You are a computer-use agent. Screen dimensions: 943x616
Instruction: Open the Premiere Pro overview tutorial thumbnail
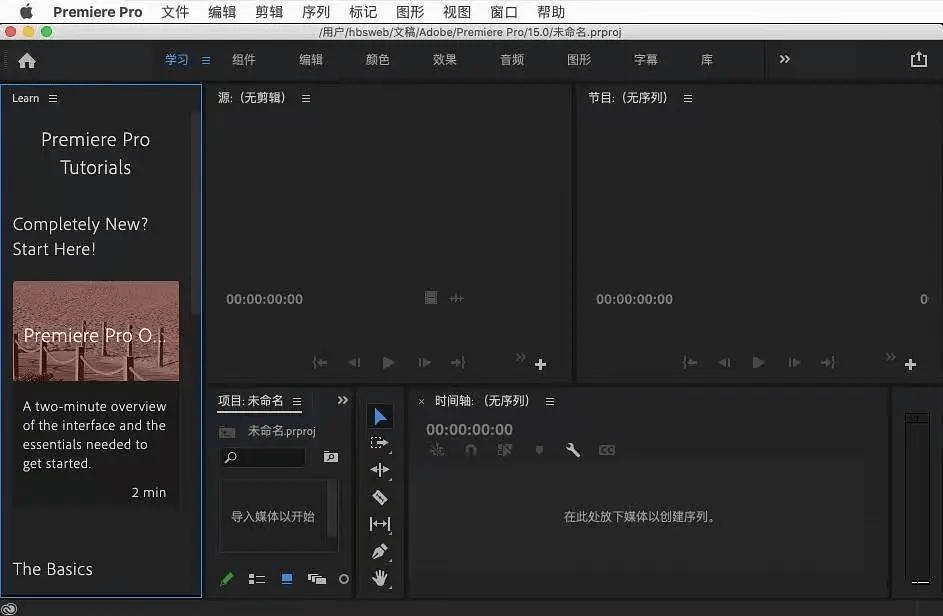(96, 331)
